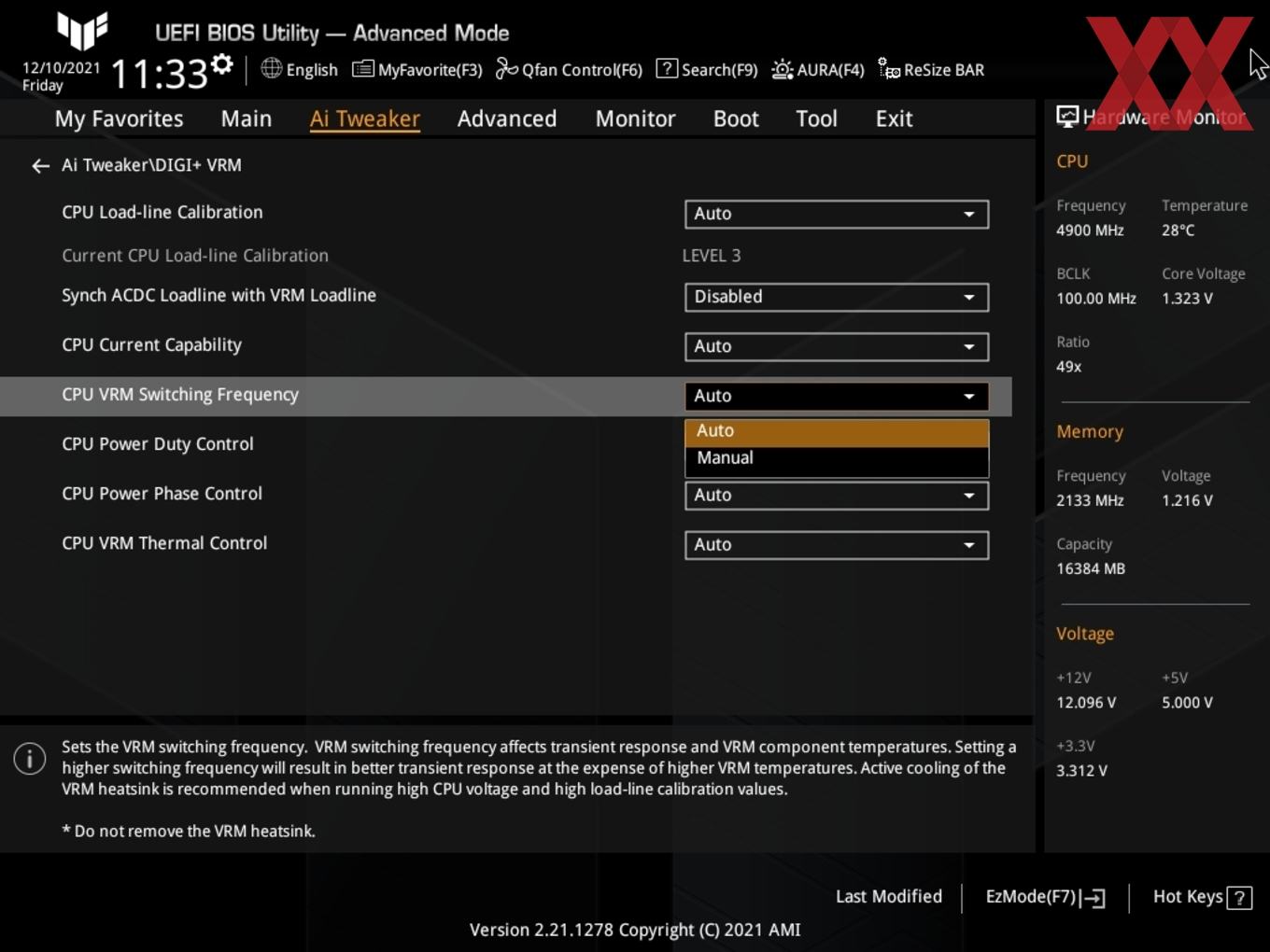Click the 28°C temperature value
The height and width of the screenshot is (952, 1270).
point(1178,231)
